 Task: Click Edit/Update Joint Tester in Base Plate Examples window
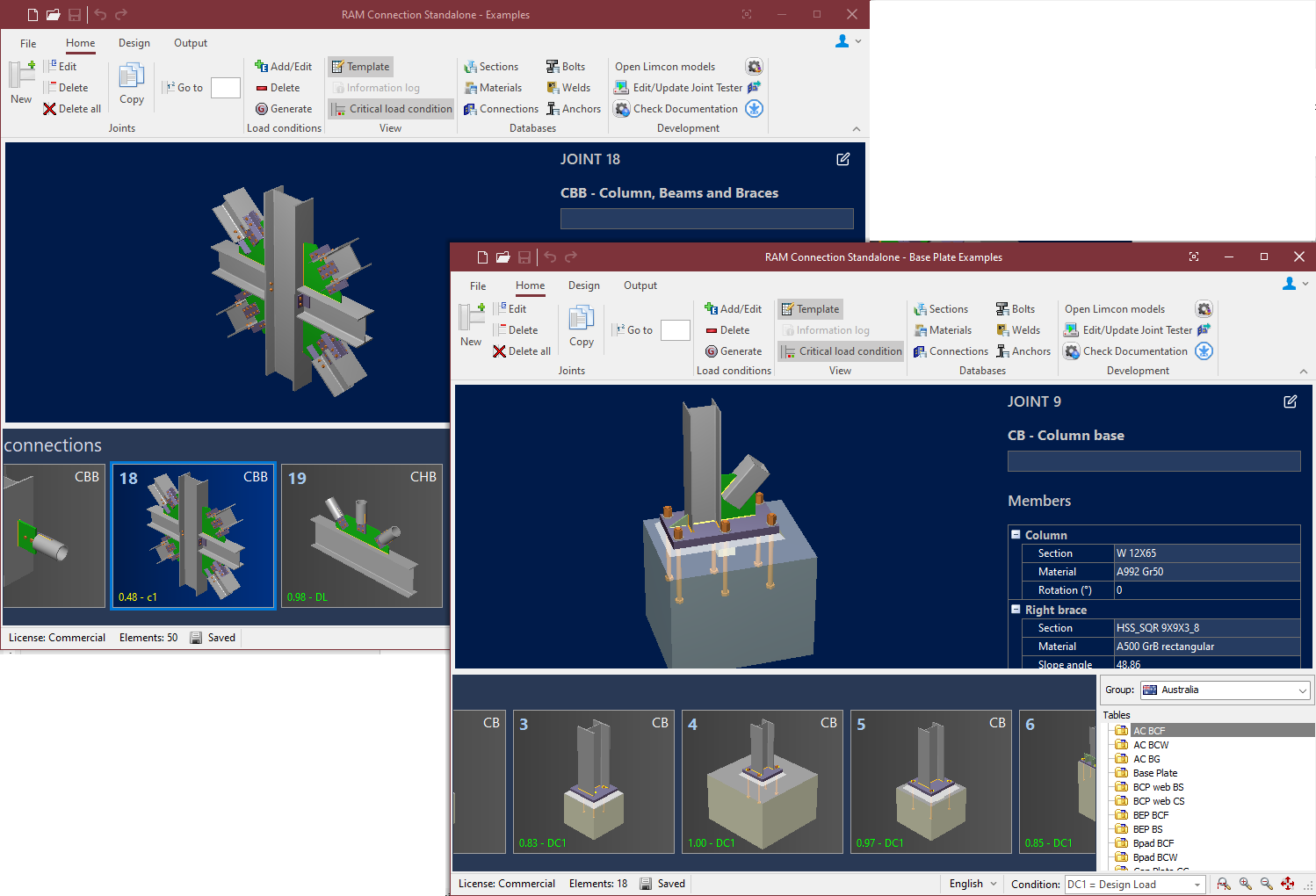pyautogui.click(x=1128, y=330)
